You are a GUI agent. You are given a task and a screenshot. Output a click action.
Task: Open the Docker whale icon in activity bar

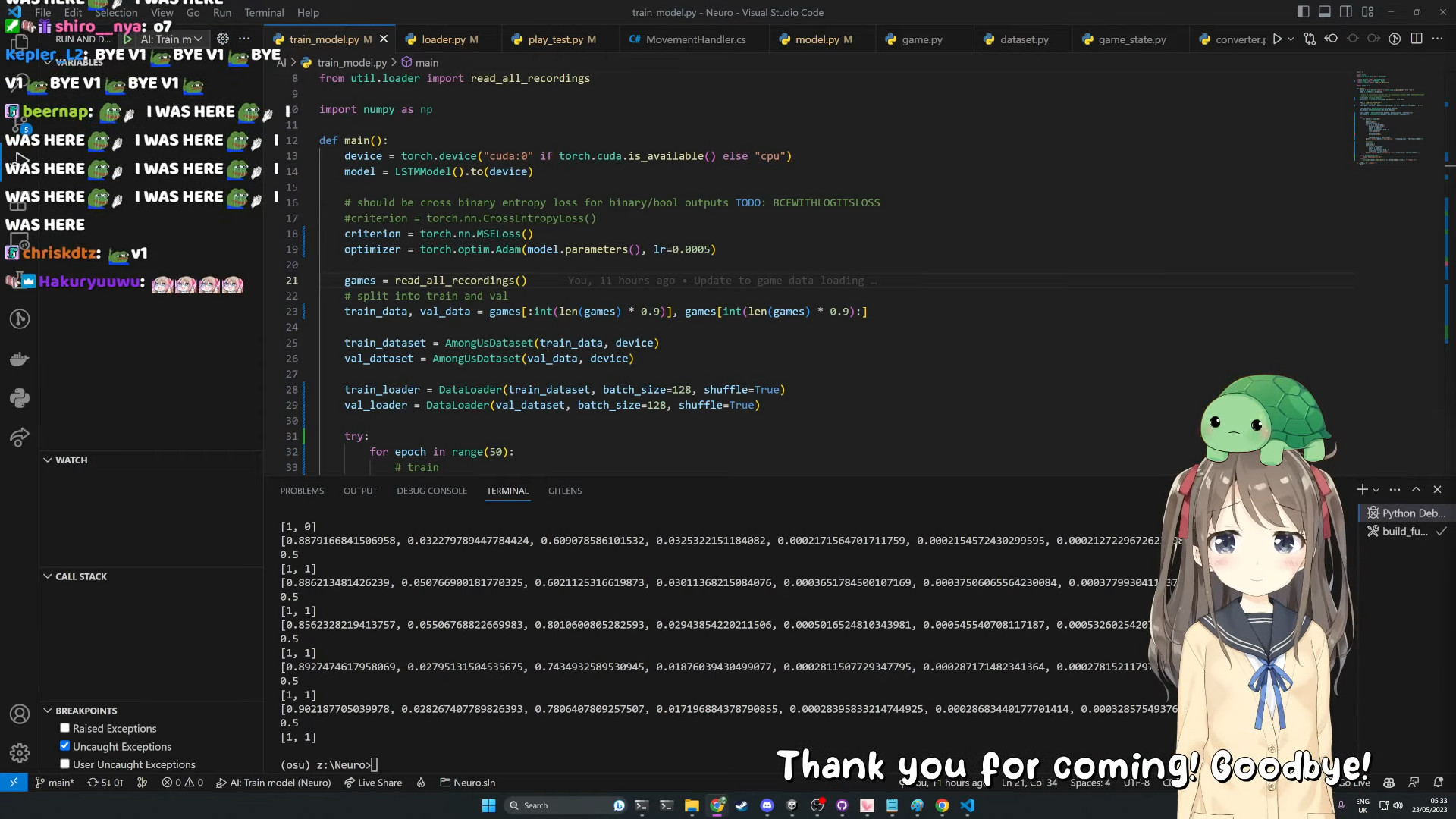tap(20, 359)
